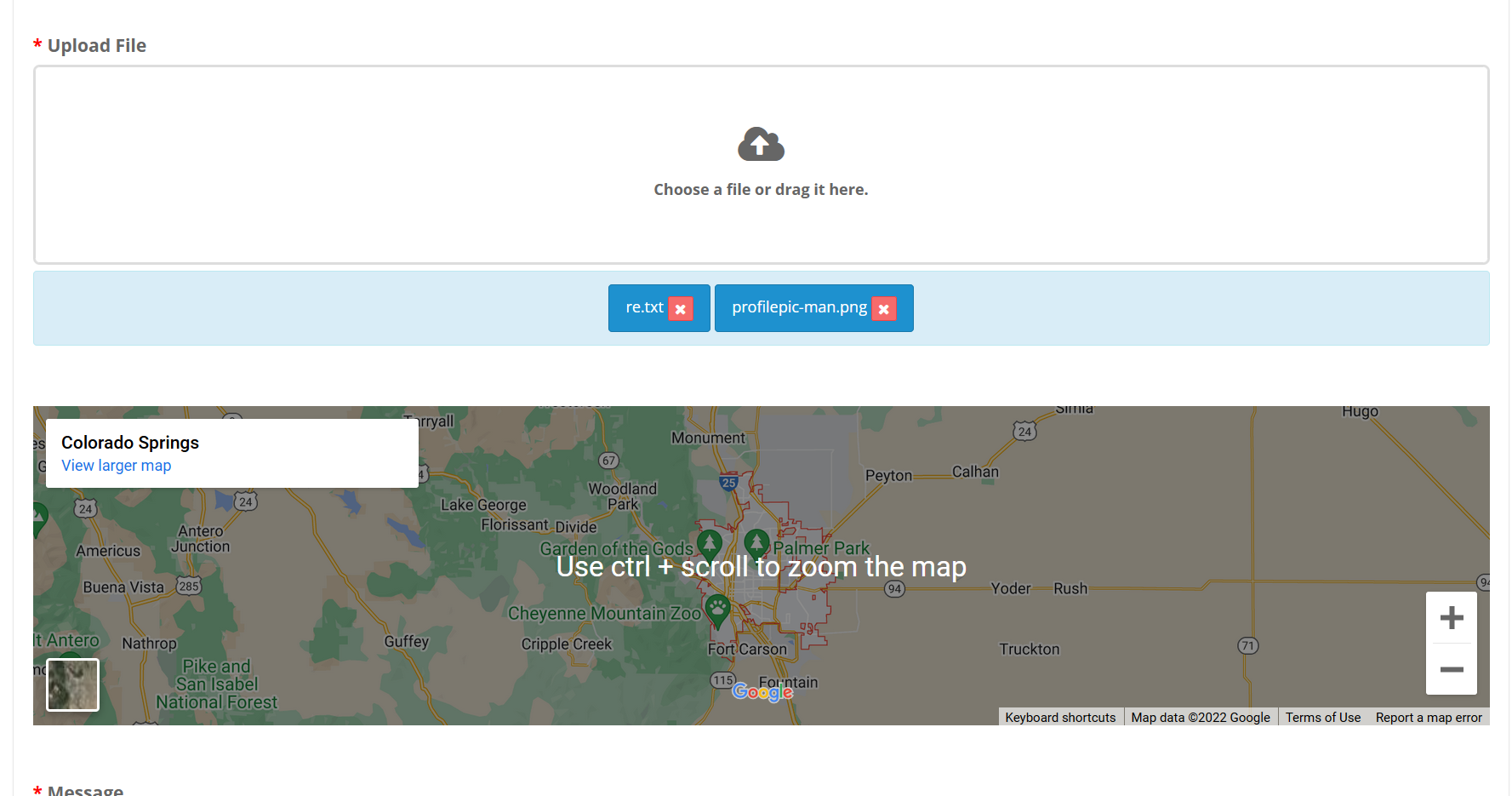Screen dimensions: 1512x796
Task: Remove the re.txt uploaded file
Action: [x=680, y=309]
